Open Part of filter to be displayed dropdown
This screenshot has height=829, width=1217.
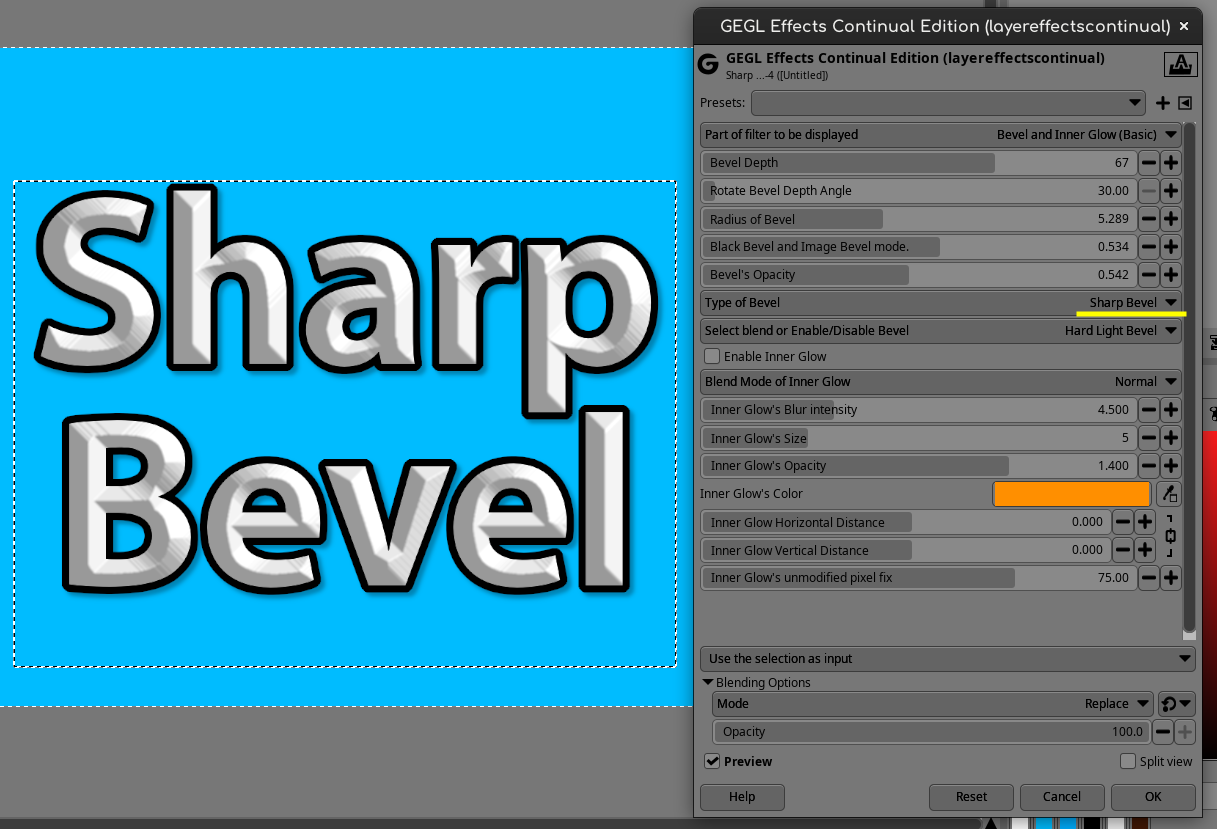pos(941,135)
